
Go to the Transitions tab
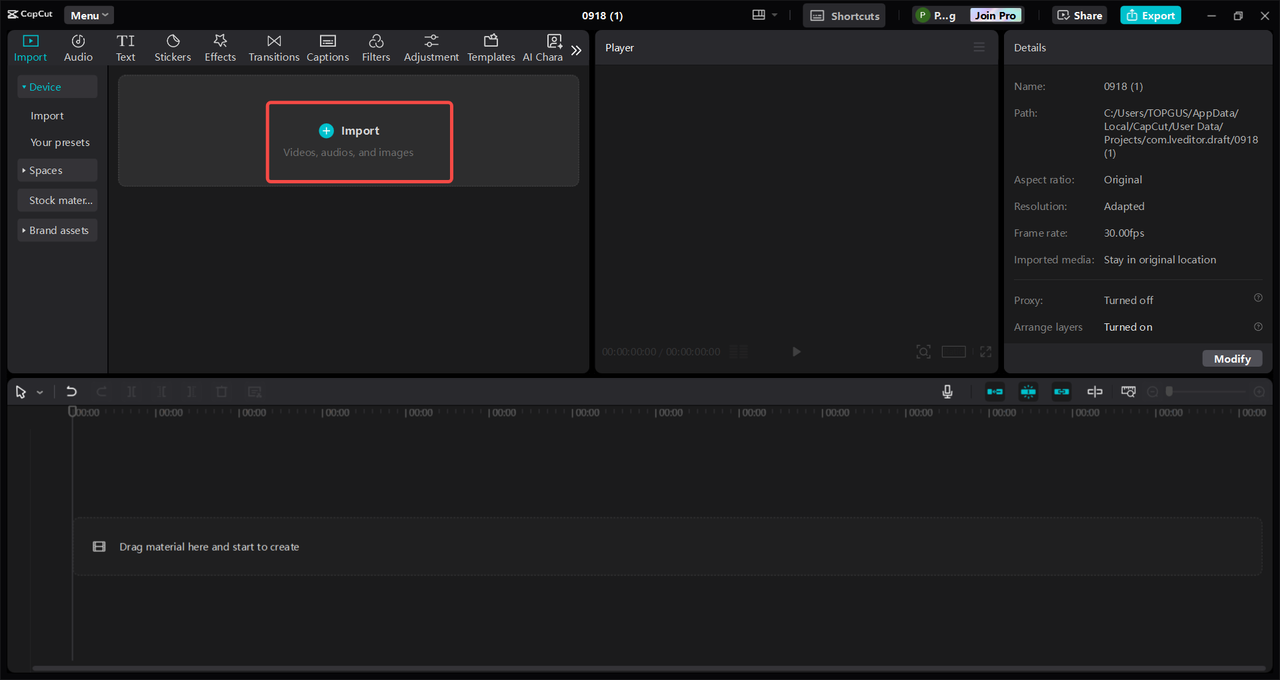(x=274, y=48)
